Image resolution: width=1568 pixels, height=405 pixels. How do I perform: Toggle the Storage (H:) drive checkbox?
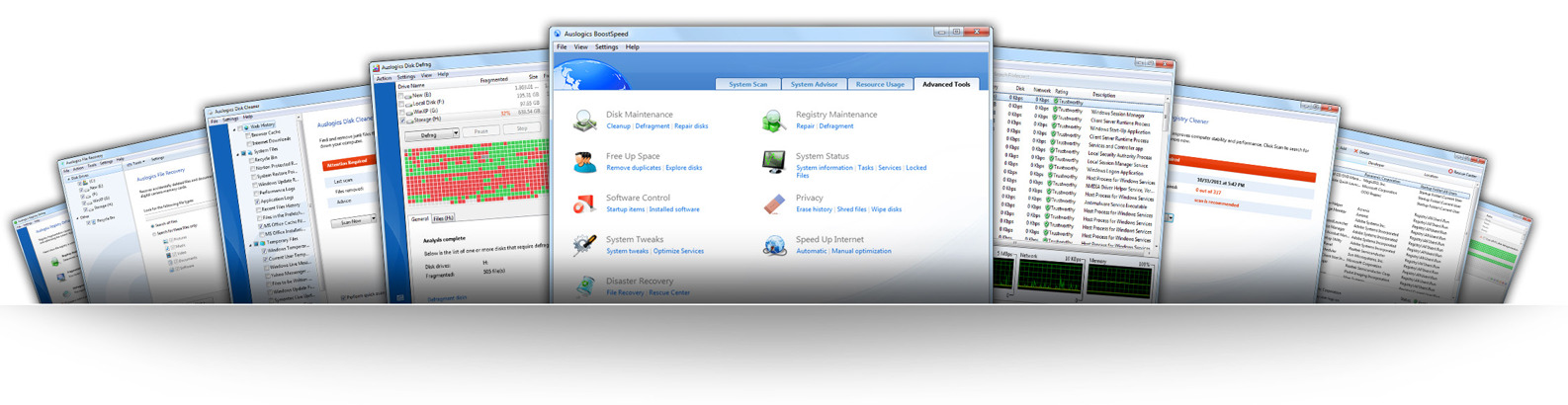[x=401, y=121]
